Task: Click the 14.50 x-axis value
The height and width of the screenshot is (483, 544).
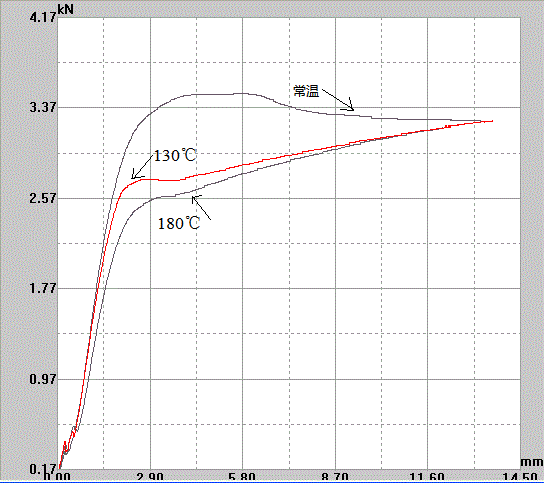Action: tap(520, 477)
